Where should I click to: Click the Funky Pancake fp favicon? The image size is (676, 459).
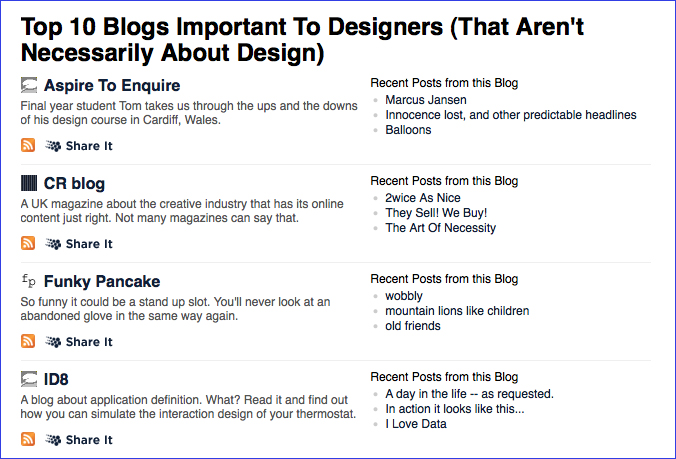28,281
